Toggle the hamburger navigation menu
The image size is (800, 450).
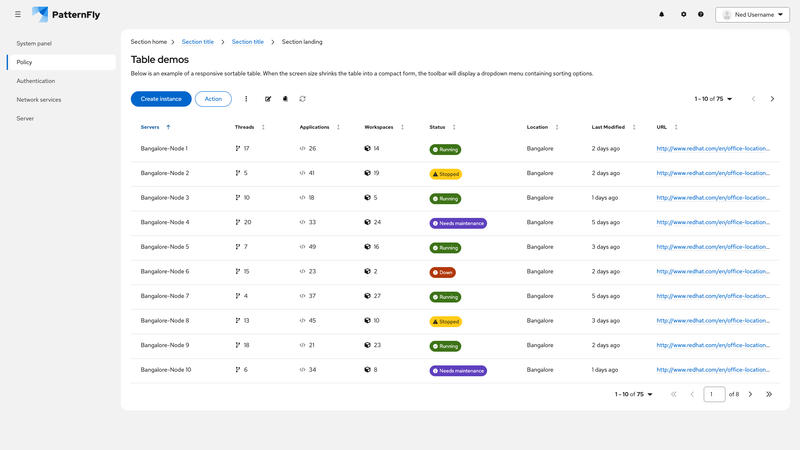(18, 14)
